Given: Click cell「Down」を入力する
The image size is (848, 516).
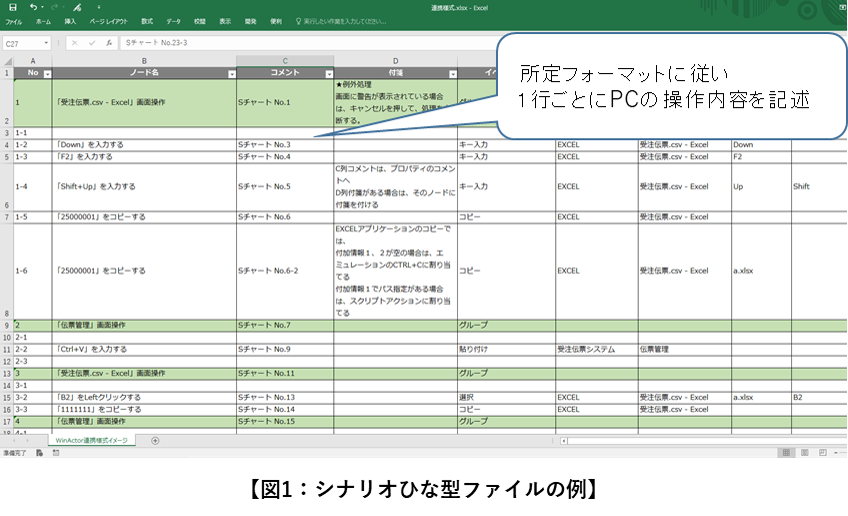Looking at the screenshot, I should point(144,145).
